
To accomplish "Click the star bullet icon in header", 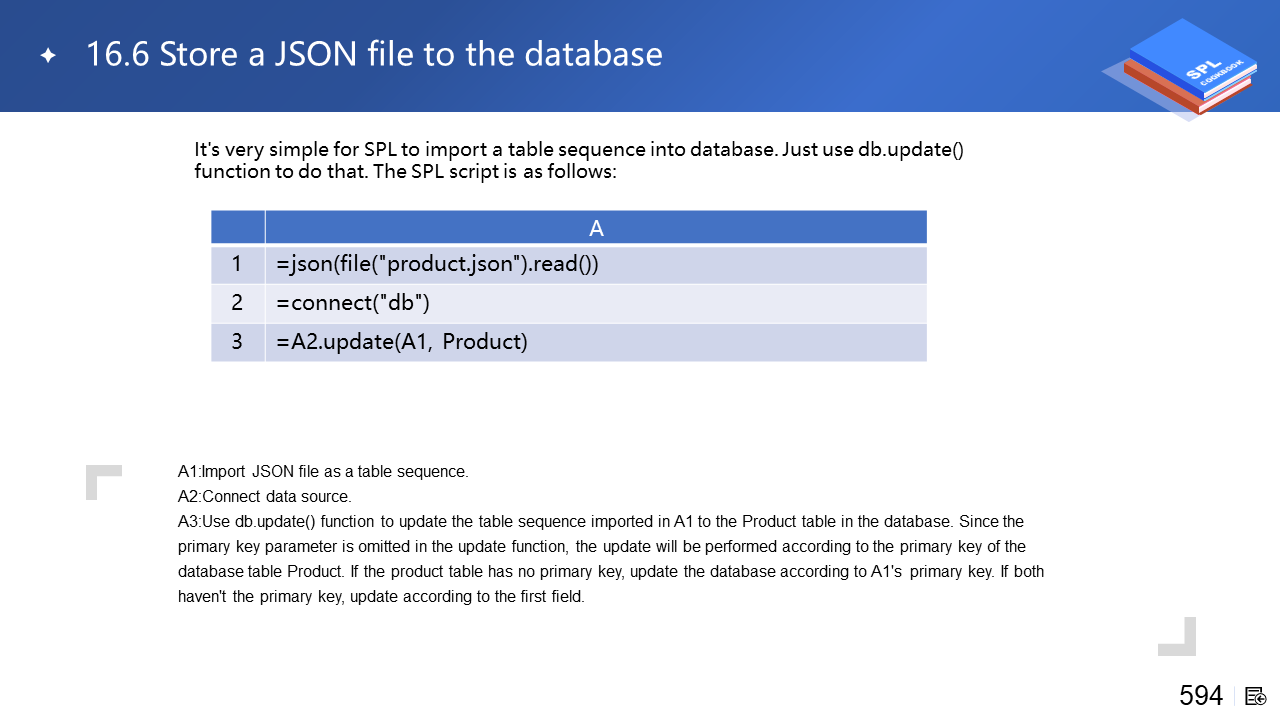I will pos(48,56).
